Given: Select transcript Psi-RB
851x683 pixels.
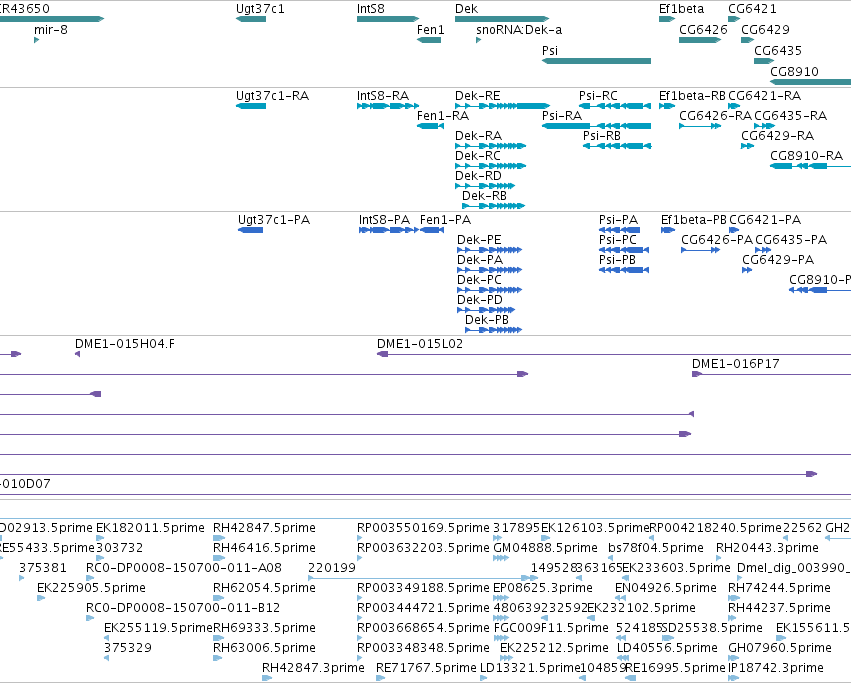Looking at the screenshot, I should [x=601, y=136].
